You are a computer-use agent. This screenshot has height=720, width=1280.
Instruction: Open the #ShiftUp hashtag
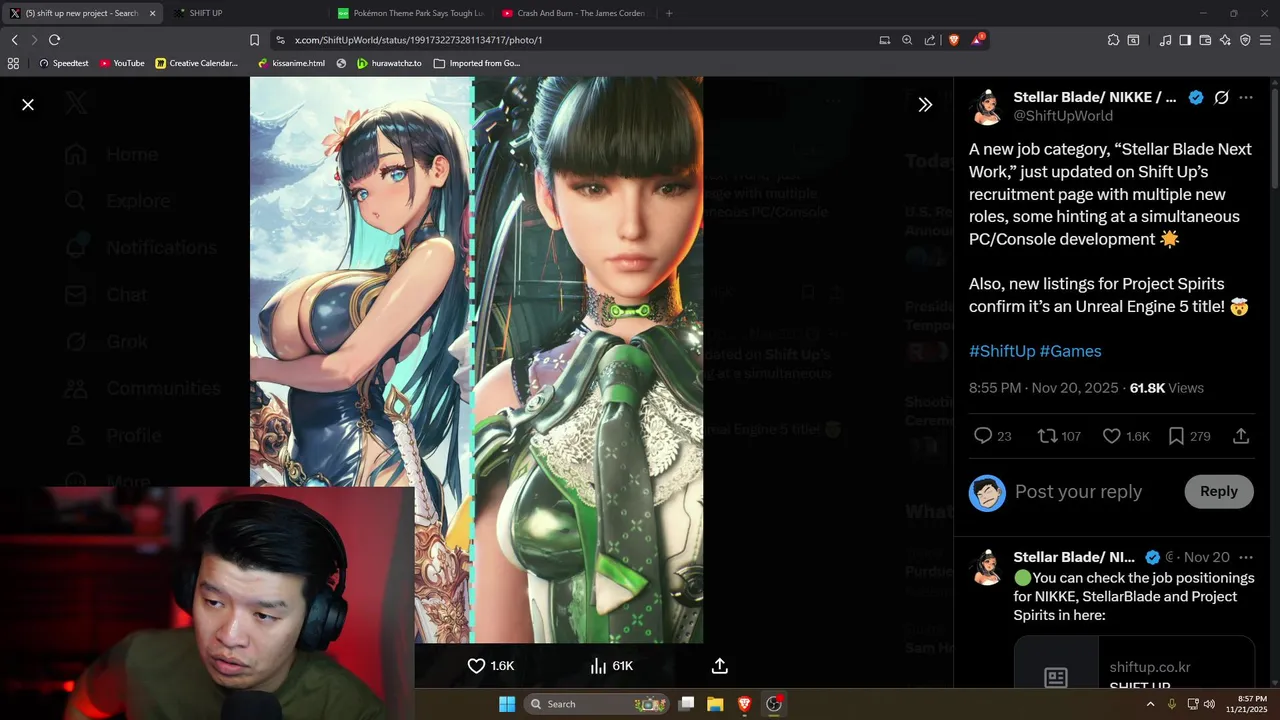[1002, 351]
